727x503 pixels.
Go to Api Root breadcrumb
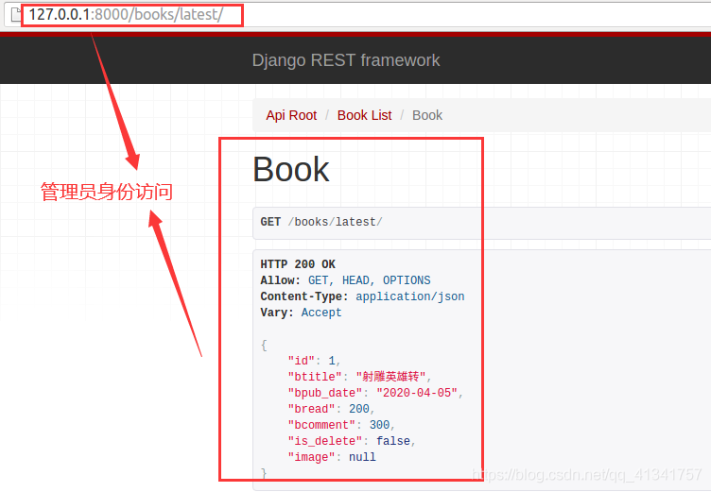pyautogui.click(x=291, y=115)
